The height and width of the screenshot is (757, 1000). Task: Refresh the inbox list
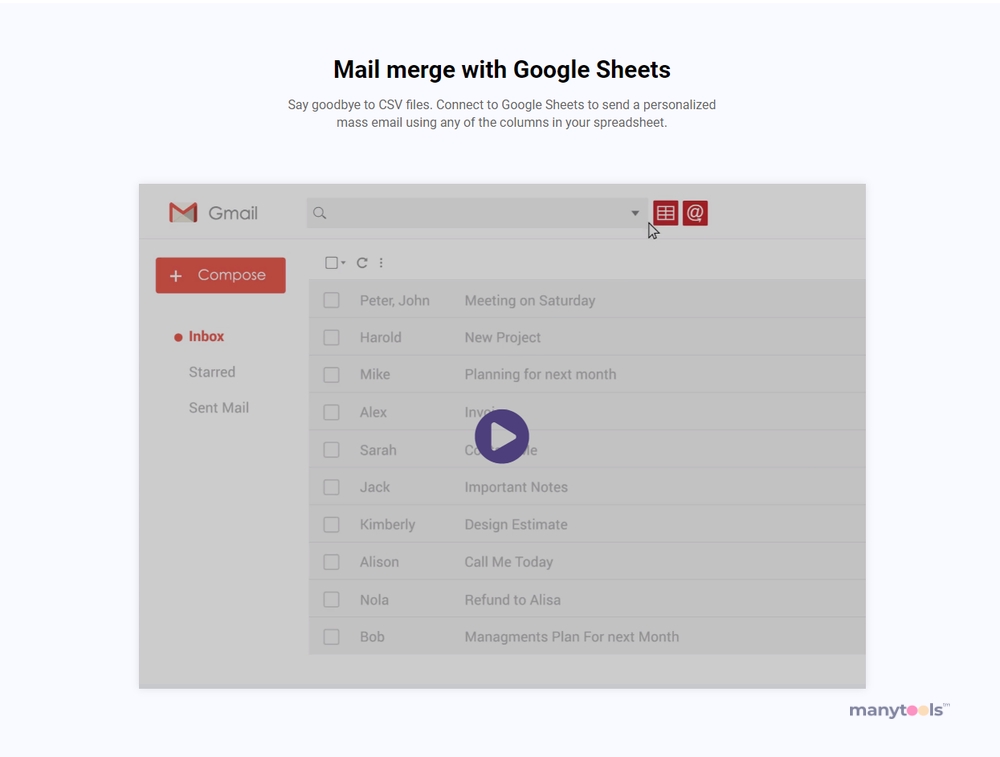tap(362, 263)
